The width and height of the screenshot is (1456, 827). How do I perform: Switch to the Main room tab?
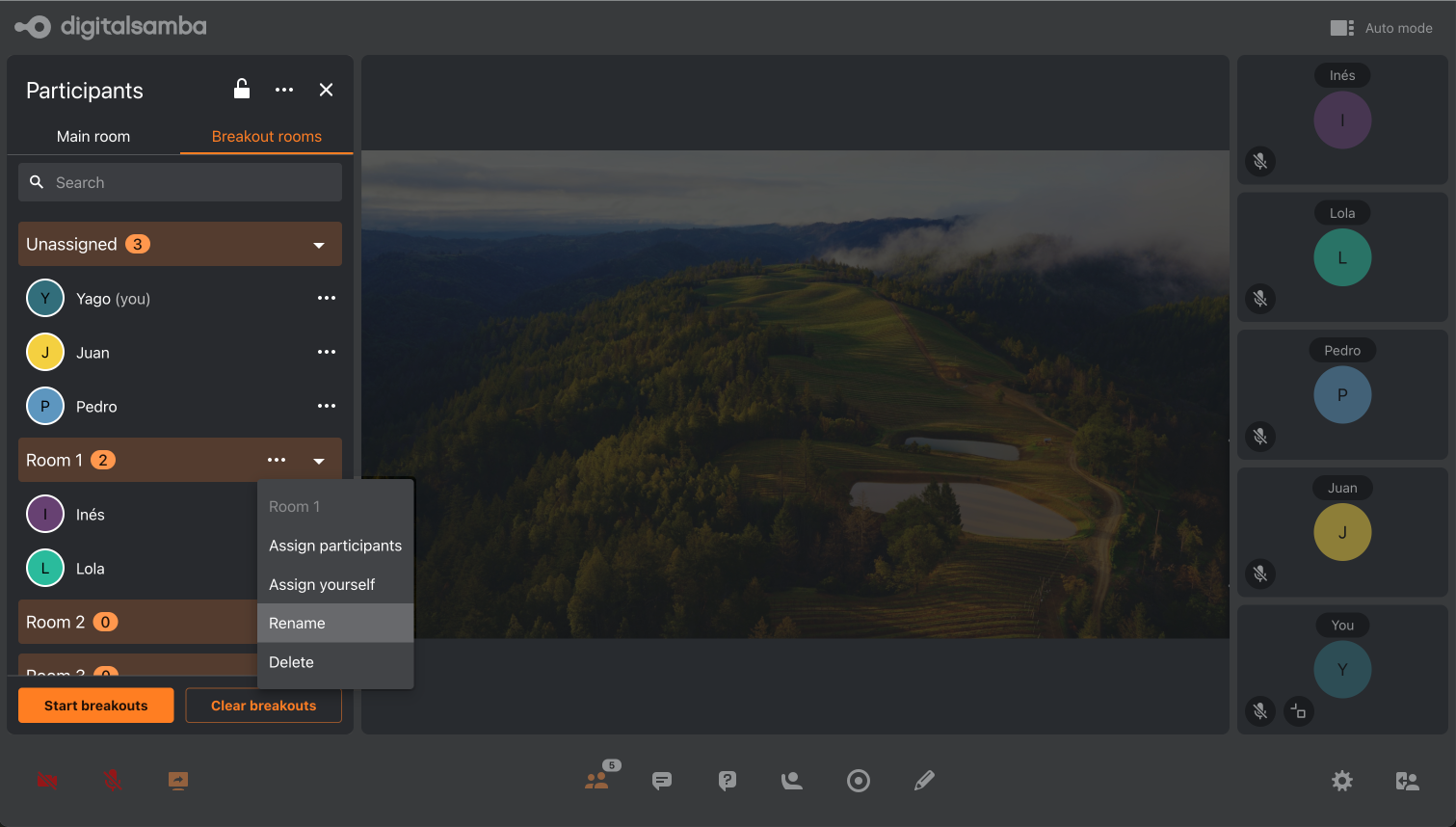coord(93,136)
